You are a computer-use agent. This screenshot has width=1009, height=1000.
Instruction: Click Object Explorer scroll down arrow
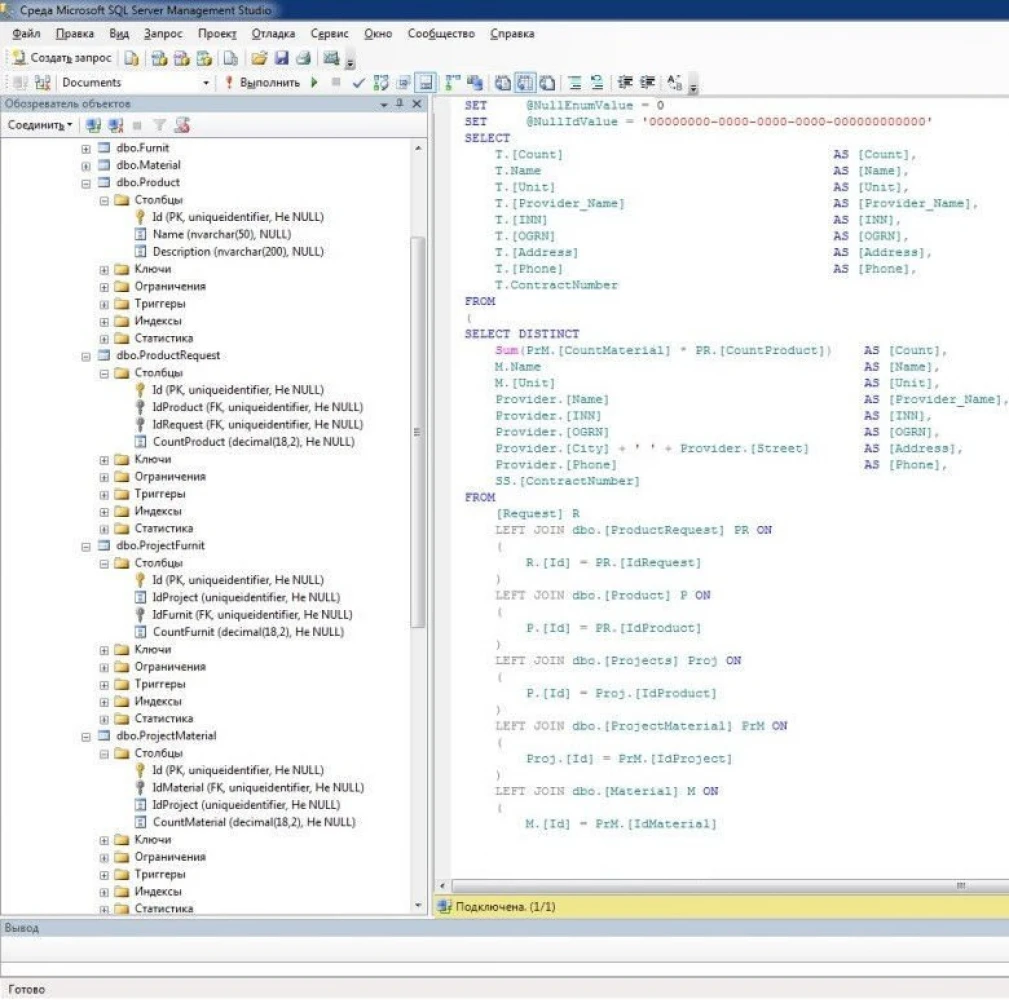point(418,905)
